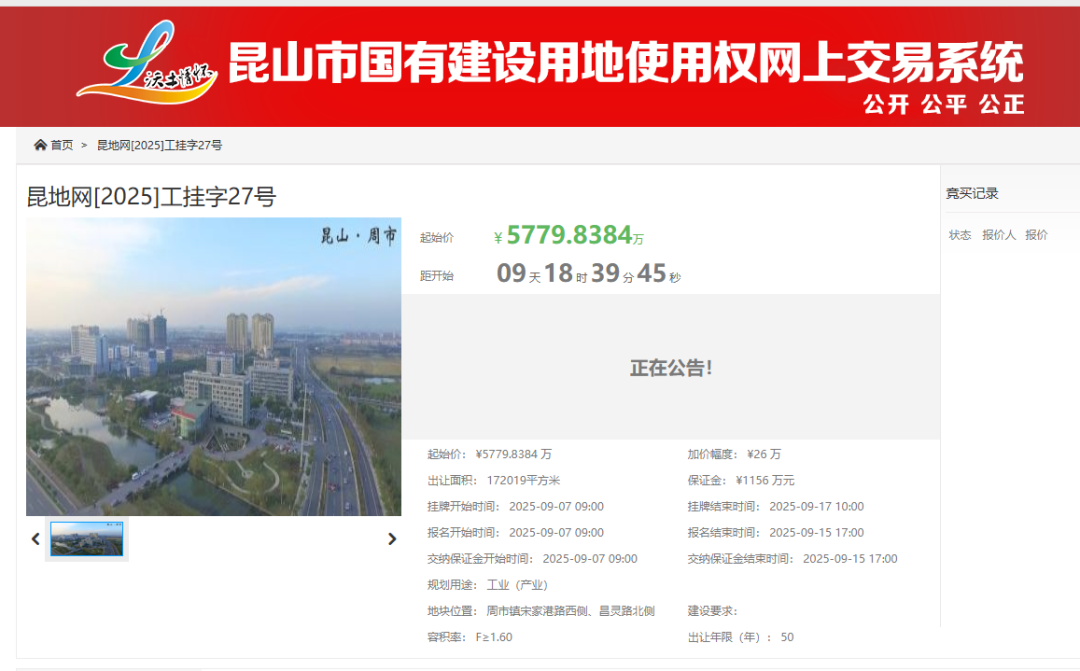Open the 竞买记录 panel header
The image size is (1080, 671).
[x=972, y=193]
